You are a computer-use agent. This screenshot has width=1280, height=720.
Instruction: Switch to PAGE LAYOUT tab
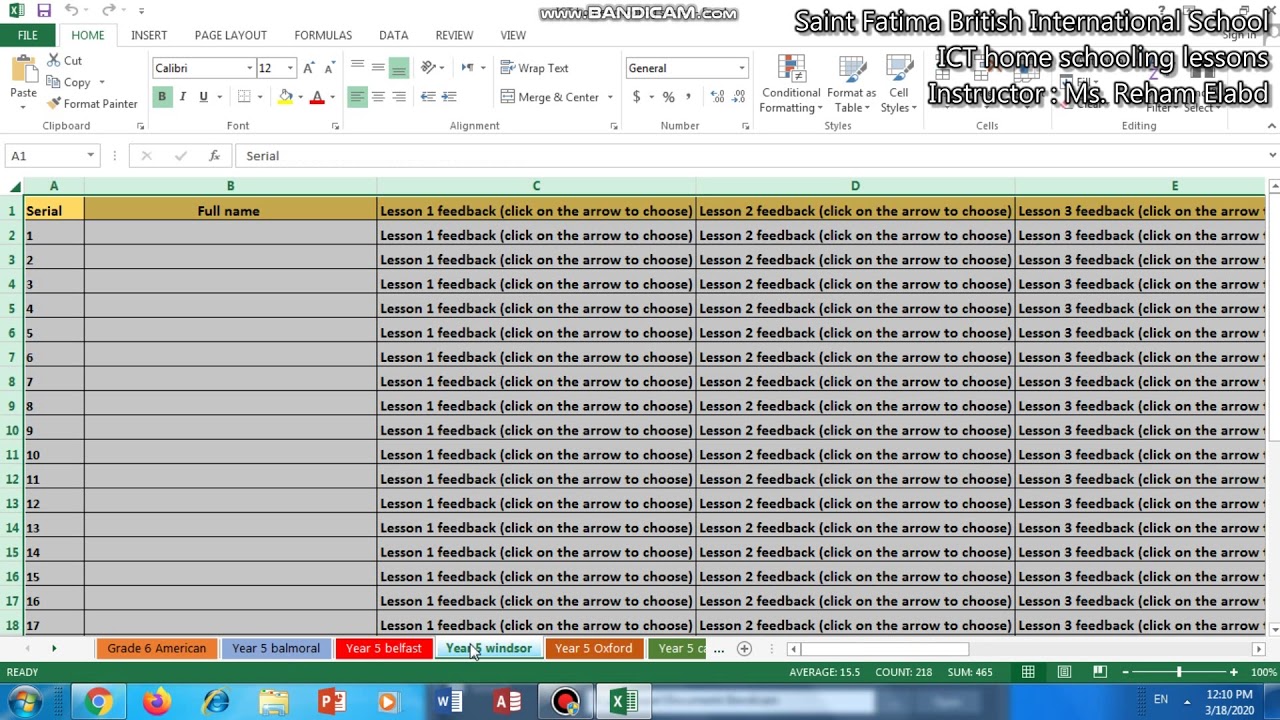tap(231, 35)
